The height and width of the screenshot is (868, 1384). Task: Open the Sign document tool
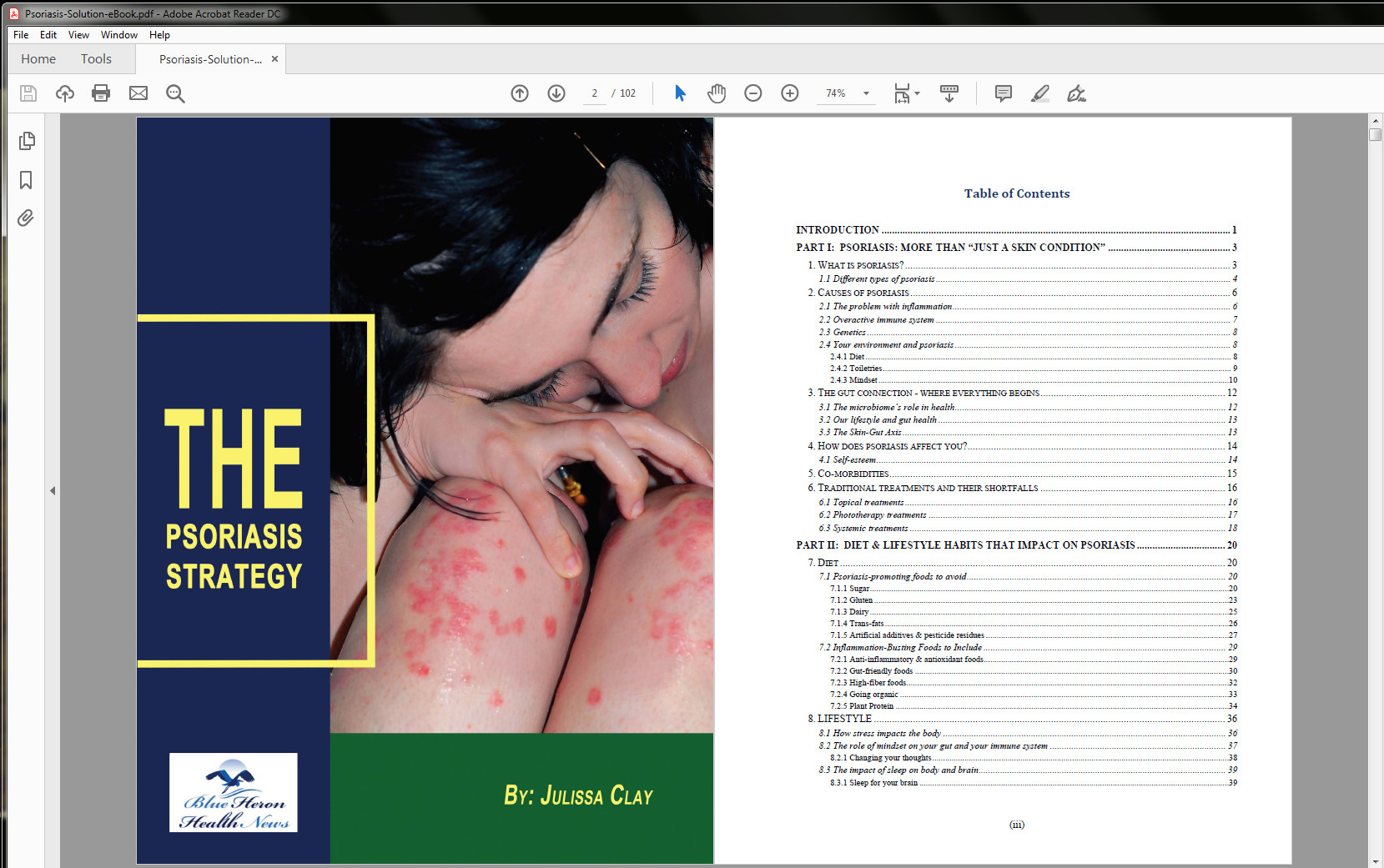[1076, 93]
